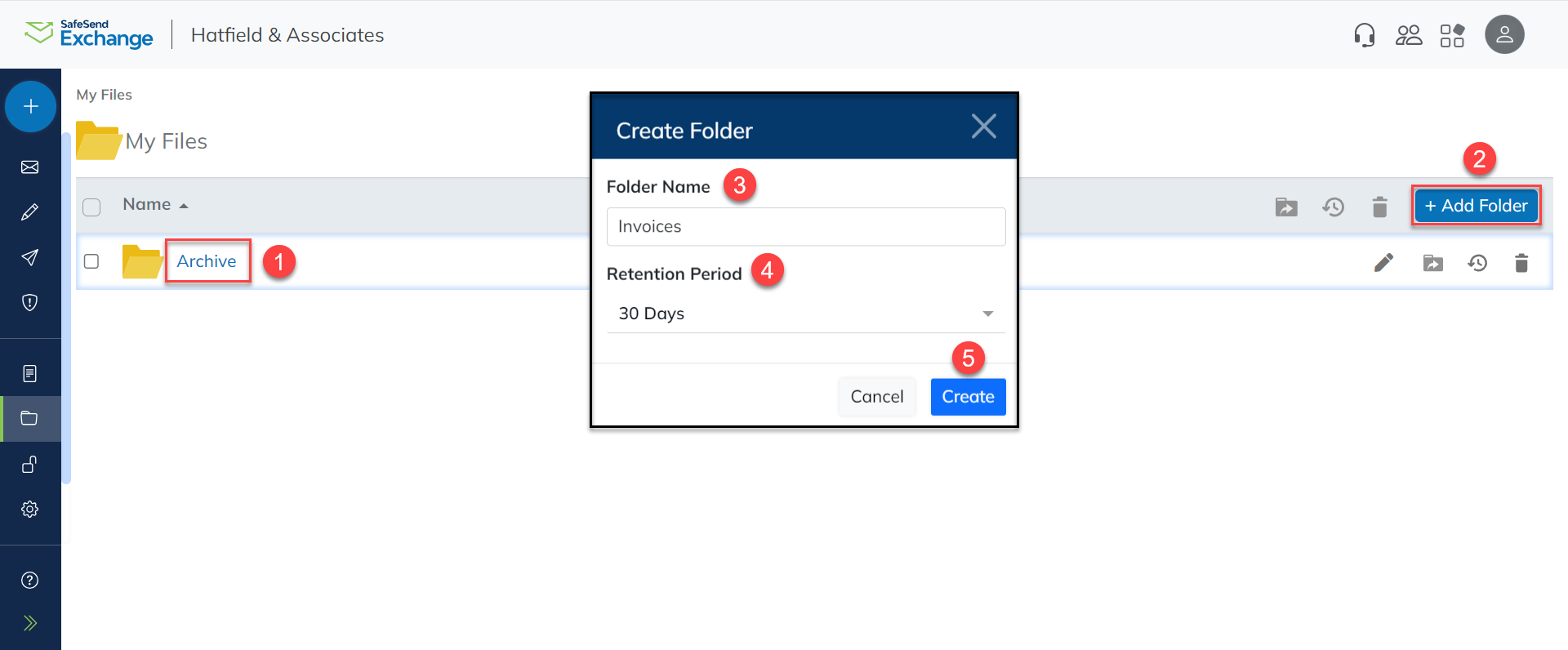Open the Archive folder link

(x=207, y=261)
